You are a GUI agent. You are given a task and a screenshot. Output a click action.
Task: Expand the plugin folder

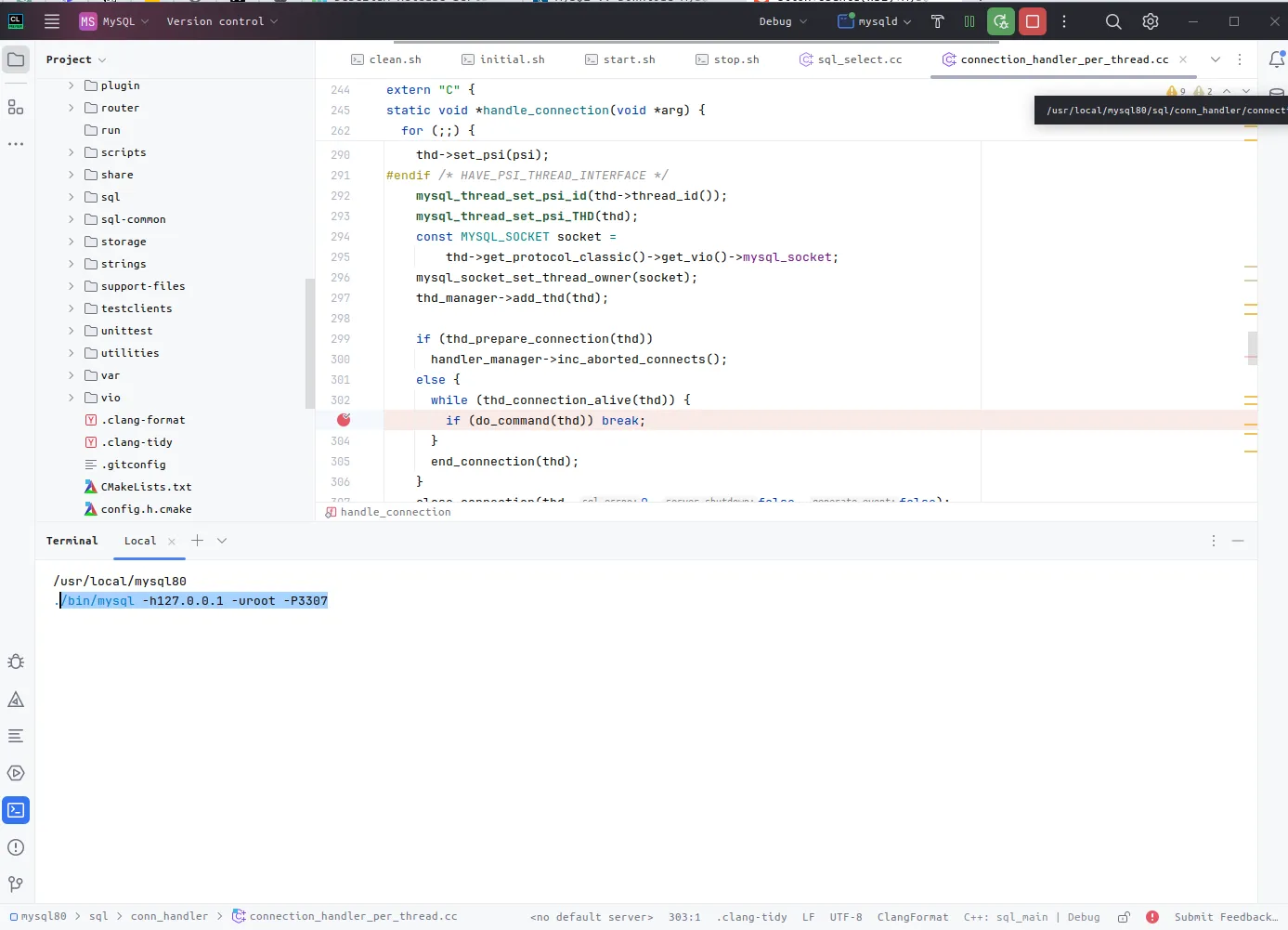pos(71,85)
